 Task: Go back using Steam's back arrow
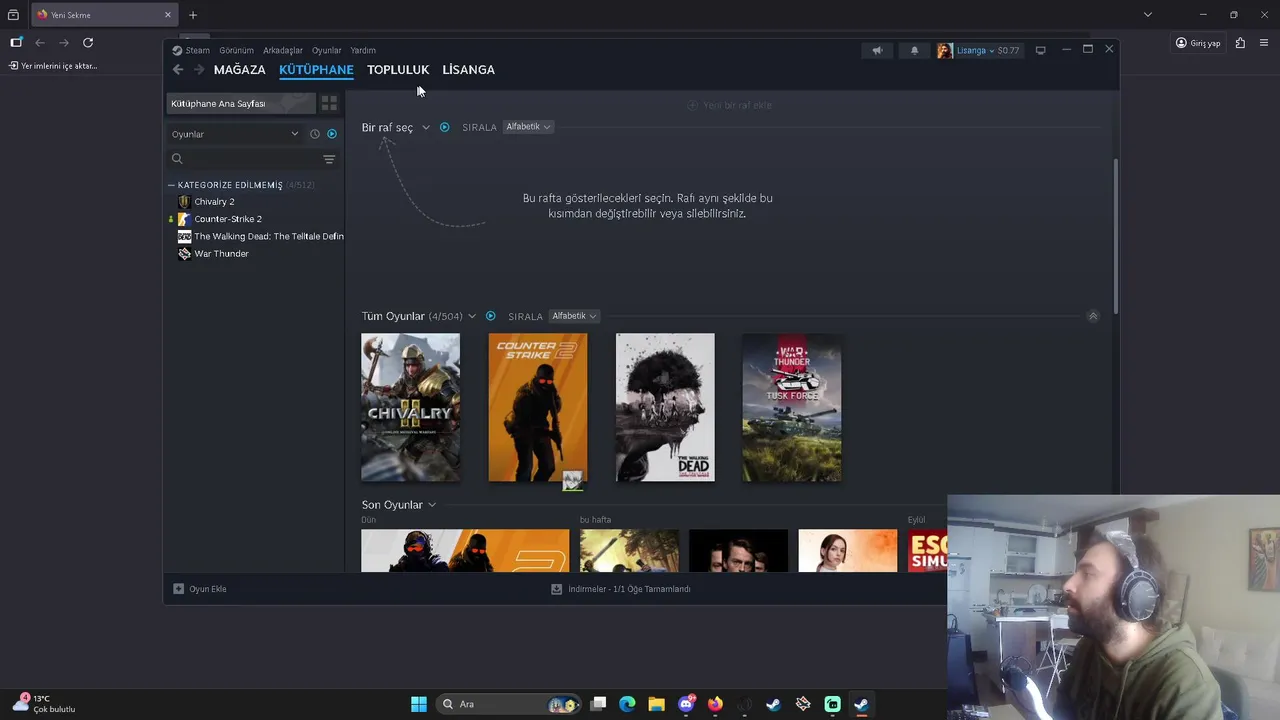[178, 70]
